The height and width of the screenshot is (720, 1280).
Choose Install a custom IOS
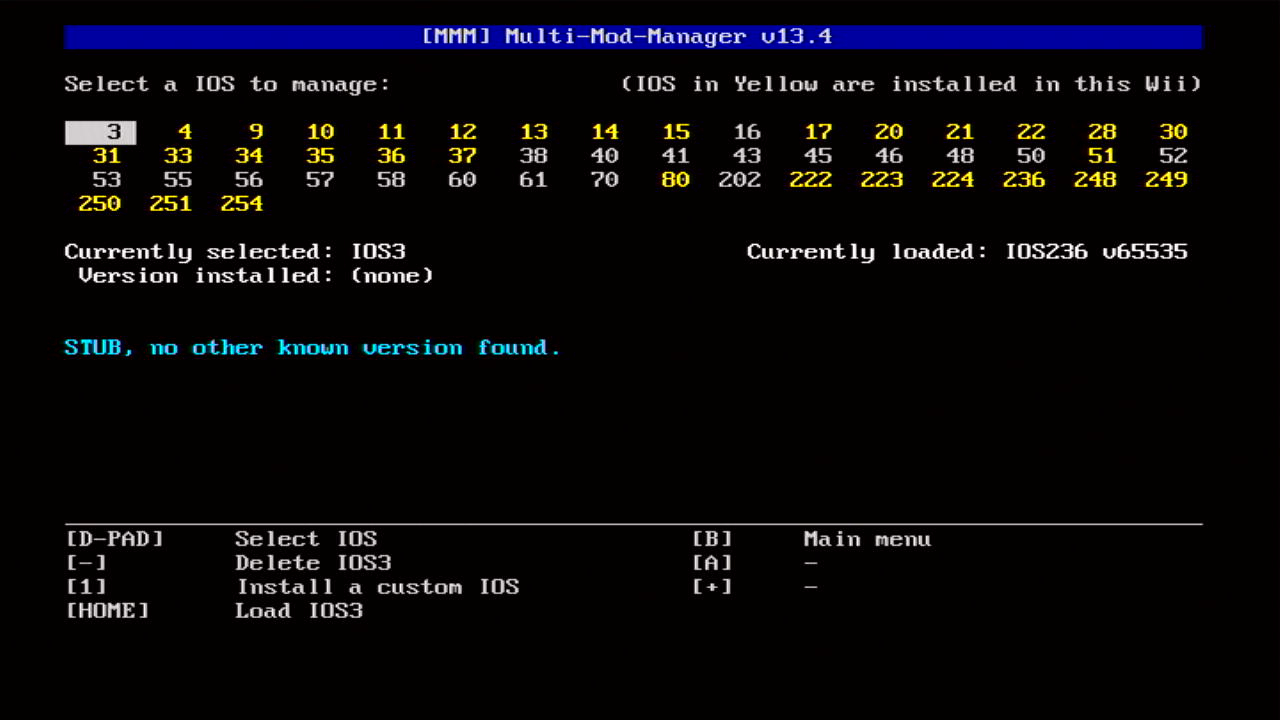[x=378, y=587]
